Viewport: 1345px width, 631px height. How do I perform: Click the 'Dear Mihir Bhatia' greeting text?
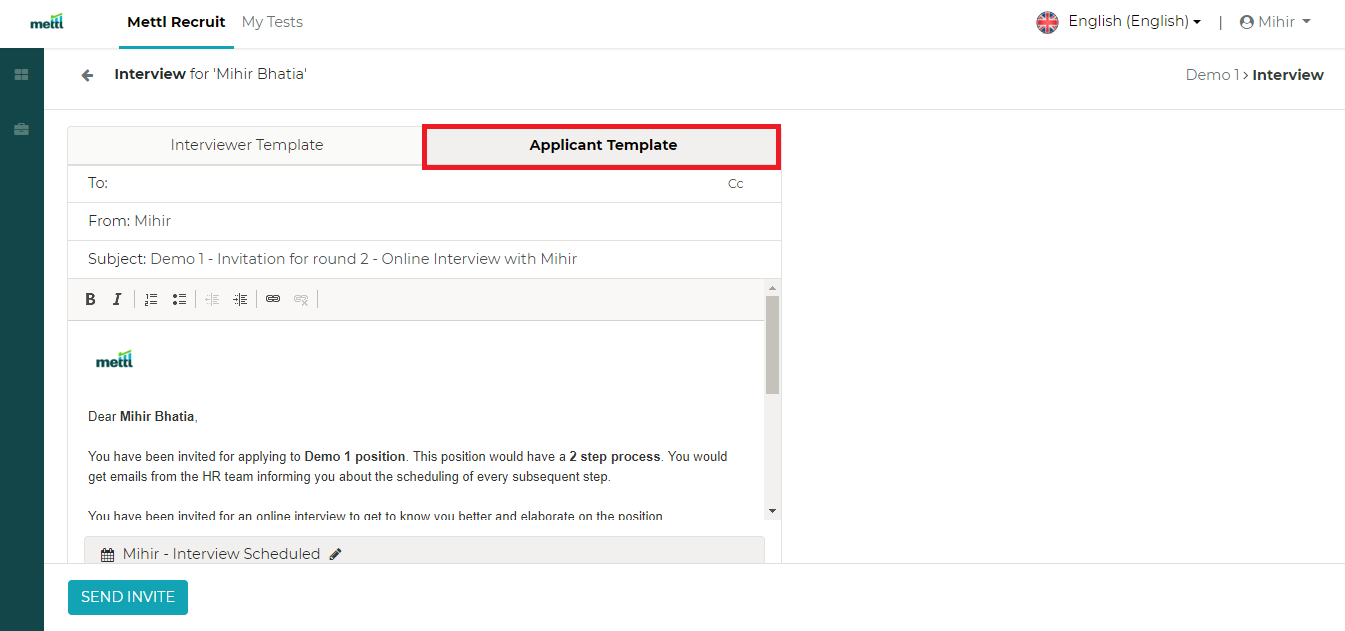pos(143,417)
